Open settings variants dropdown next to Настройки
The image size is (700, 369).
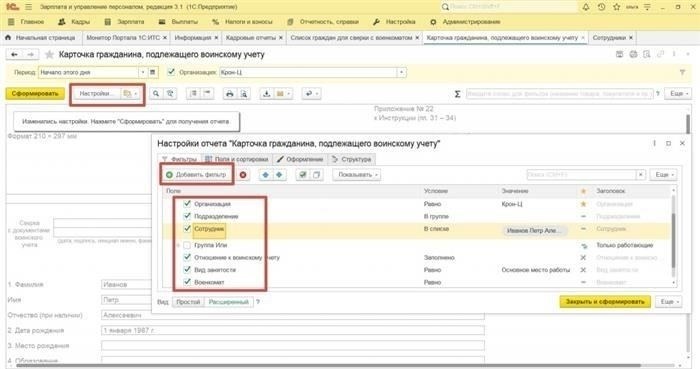pyautogui.click(x=131, y=94)
